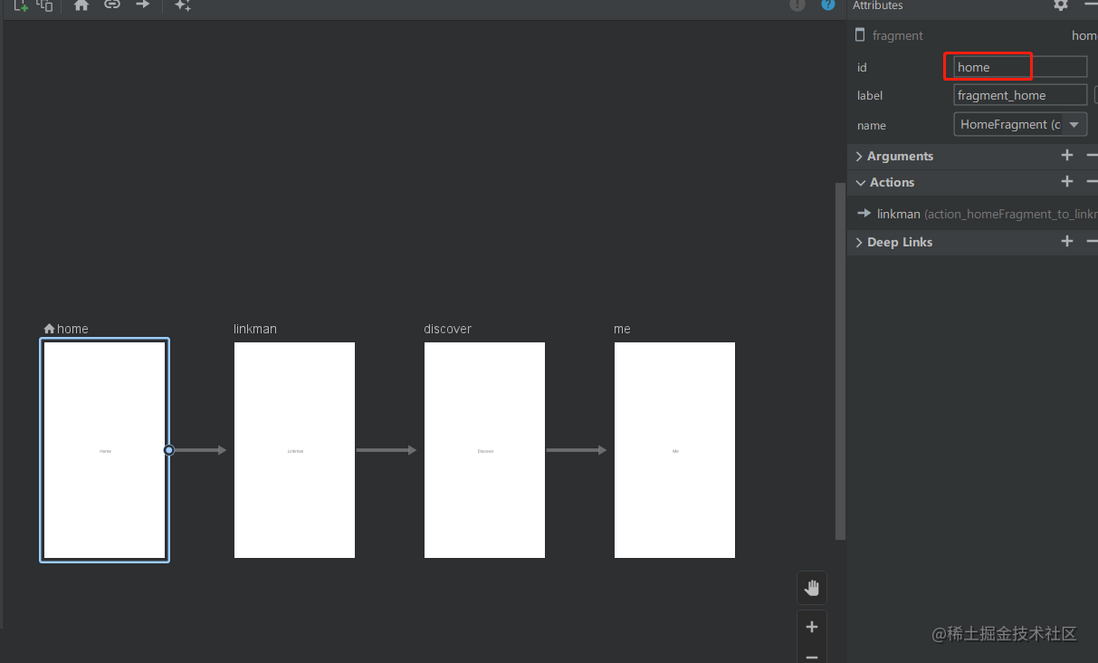Click the action handle on home destination
This screenshot has width=1098, height=663.
169,450
